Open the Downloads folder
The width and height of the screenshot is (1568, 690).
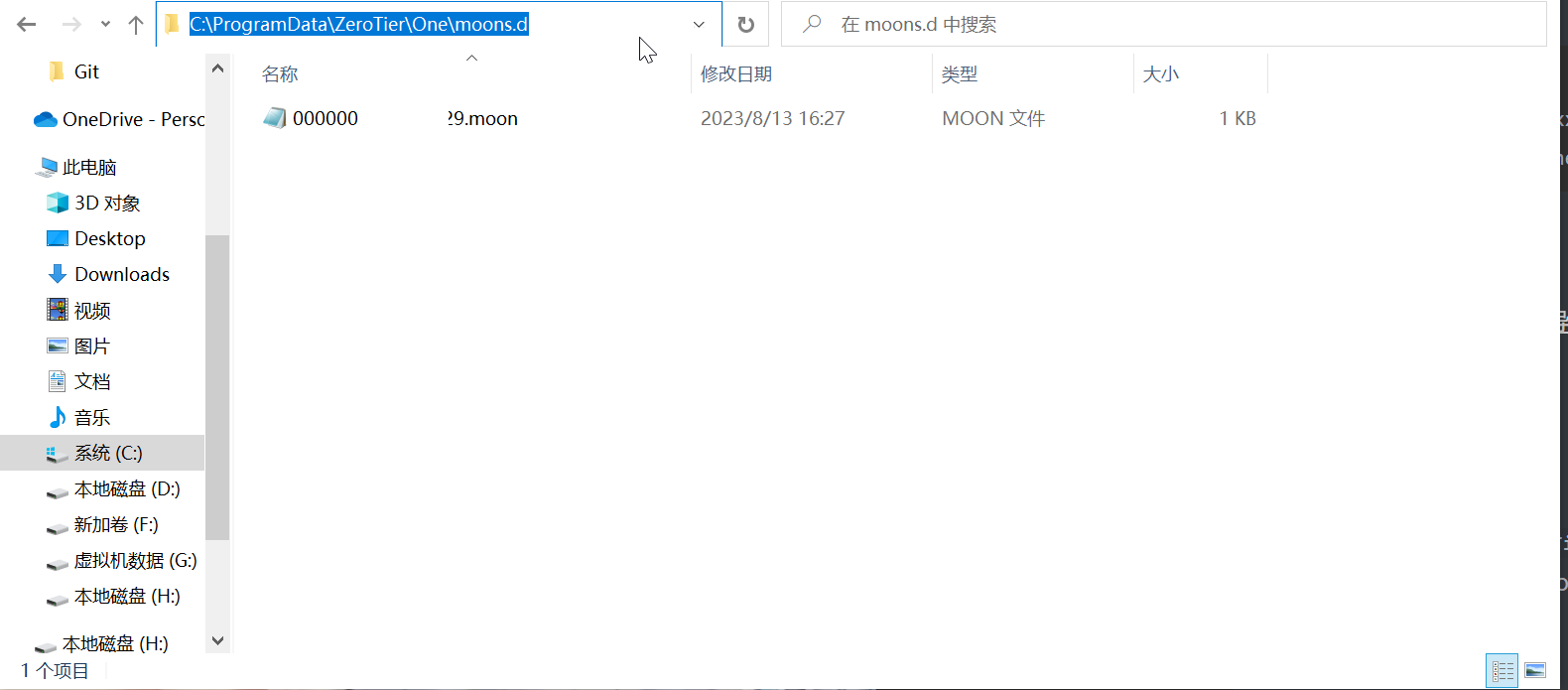[108, 274]
